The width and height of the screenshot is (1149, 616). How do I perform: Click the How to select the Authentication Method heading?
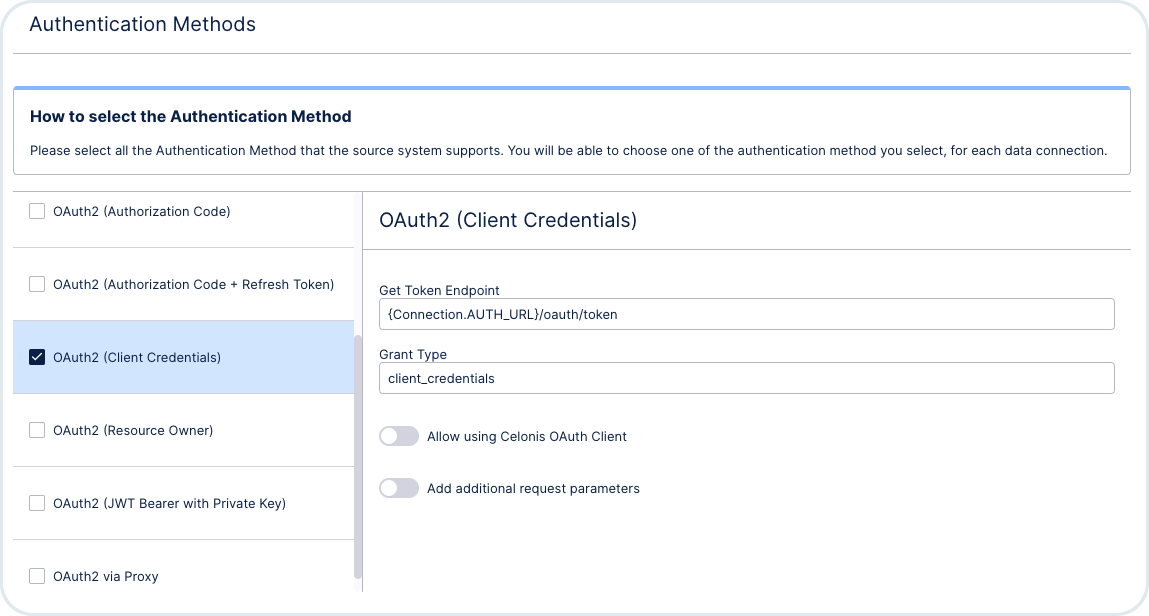pyautogui.click(x=191, y=116)
